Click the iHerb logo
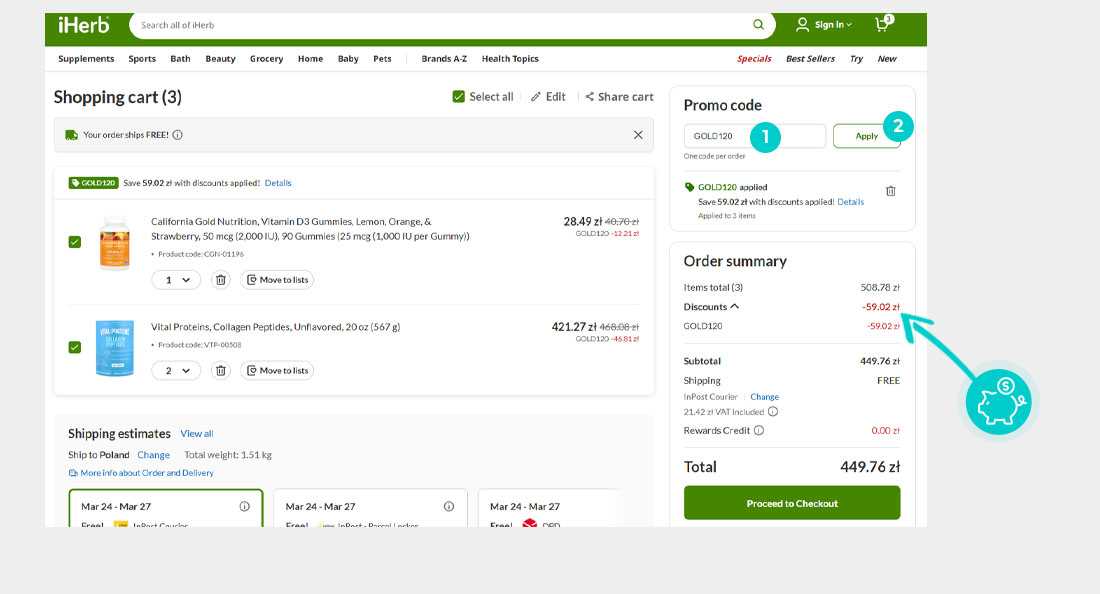Viewport: 1100px width, 594px height. 83,25
